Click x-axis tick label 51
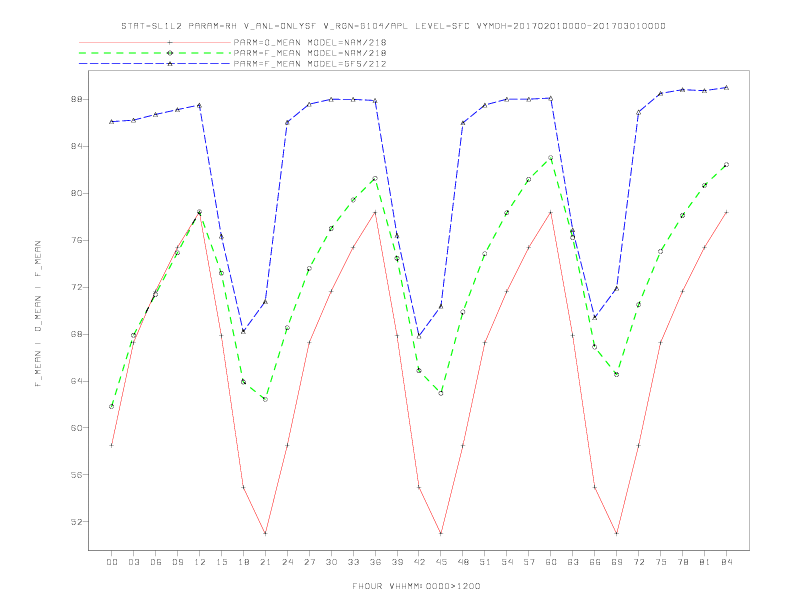This screenshot has width=792, height=612. click(x=485, y=562)
